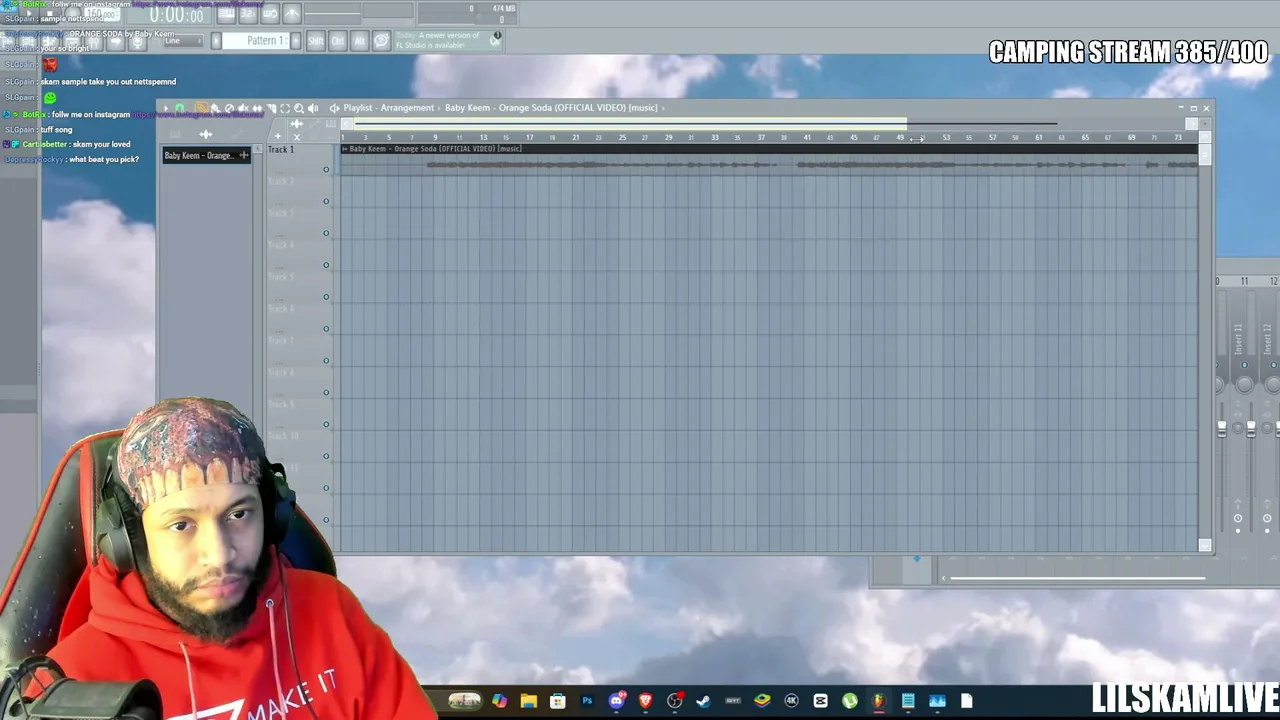Open Microsoft Store from the taskbar
Image resolution: width=1280 pixels, height=720 pixels.
point(558,701)
